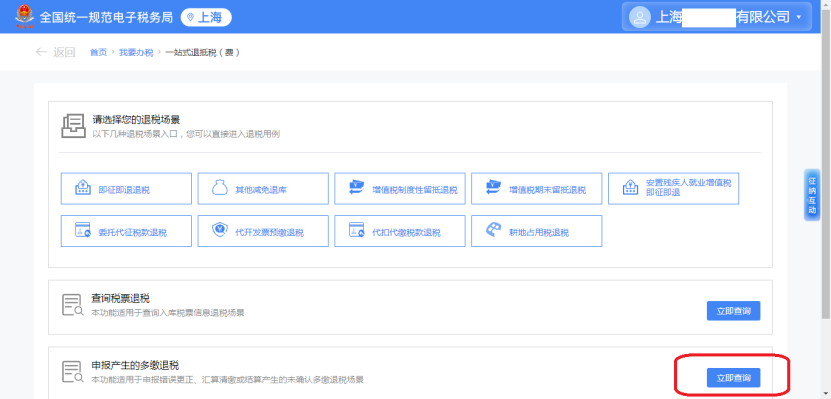
Task: Click the 代开发票预缴退税 shield icon
Action: (219, 230)
